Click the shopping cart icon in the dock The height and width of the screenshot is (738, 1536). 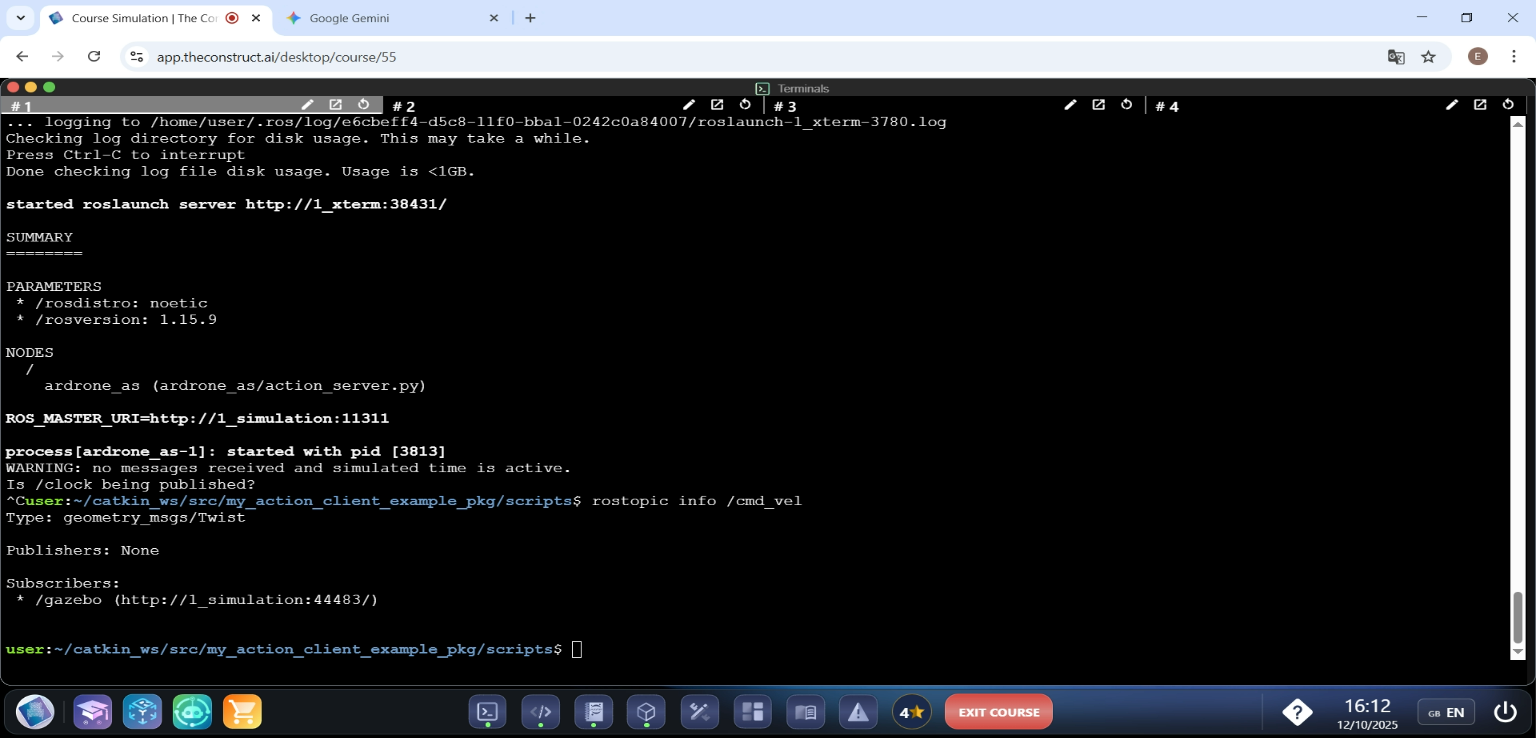click(x=241, y=712)
